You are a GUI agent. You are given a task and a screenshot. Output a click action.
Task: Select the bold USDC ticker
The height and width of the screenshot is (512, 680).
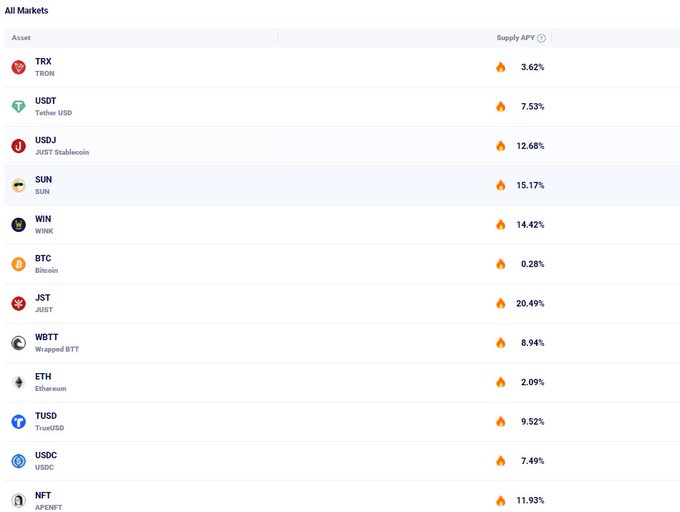pos(46,455)
